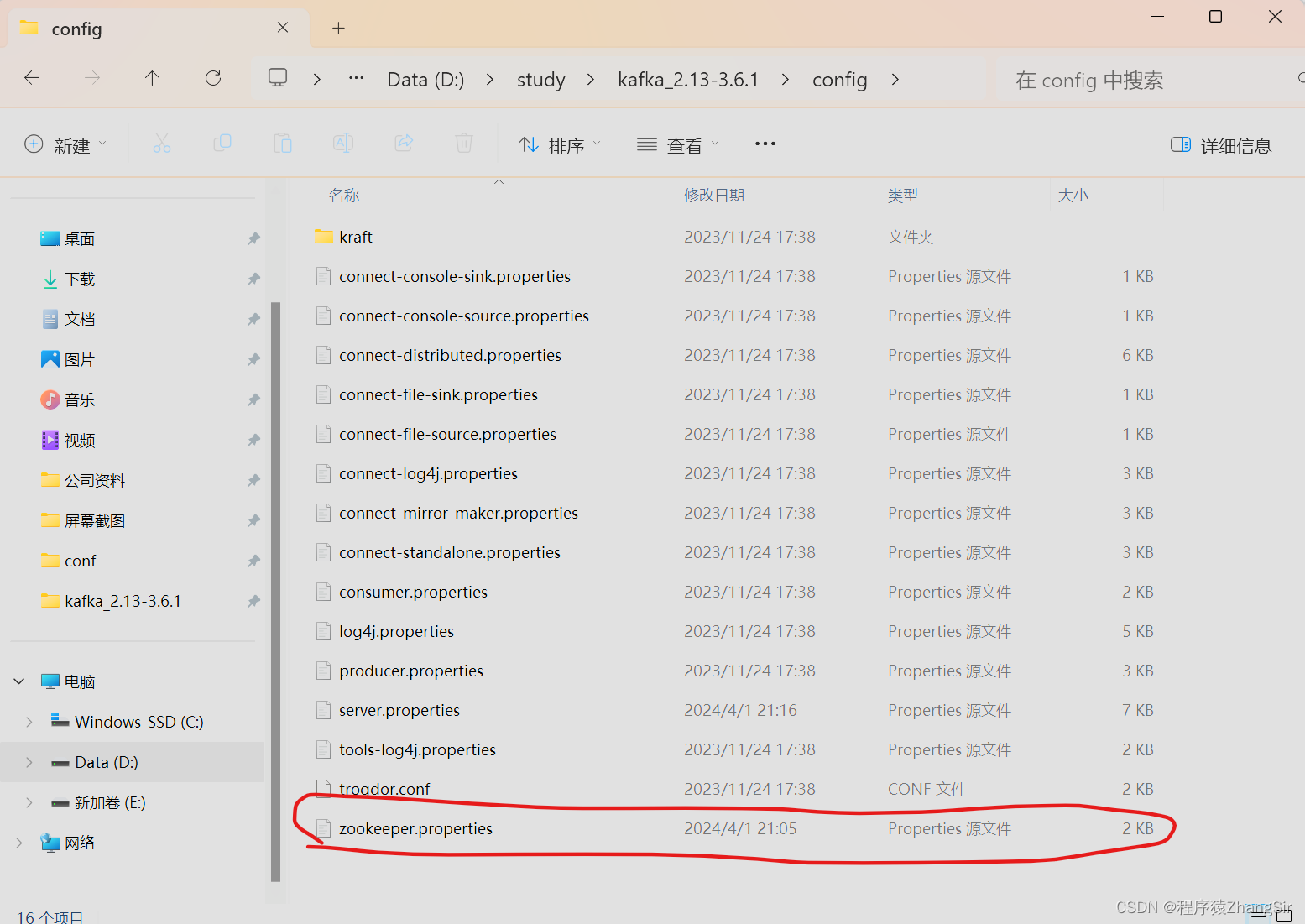Maximize the File Explorer window
This screenshot has width=1305, height=924.
click(x=1215, y=17)
